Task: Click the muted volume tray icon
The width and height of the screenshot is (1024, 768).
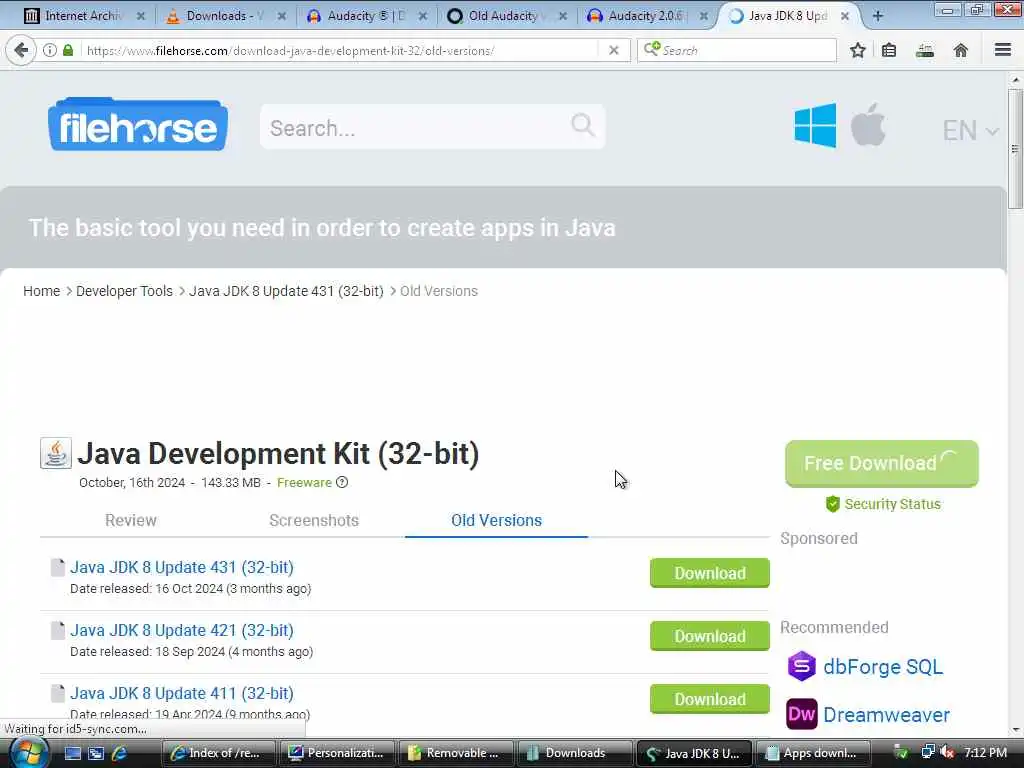Action: click(947, 753)
